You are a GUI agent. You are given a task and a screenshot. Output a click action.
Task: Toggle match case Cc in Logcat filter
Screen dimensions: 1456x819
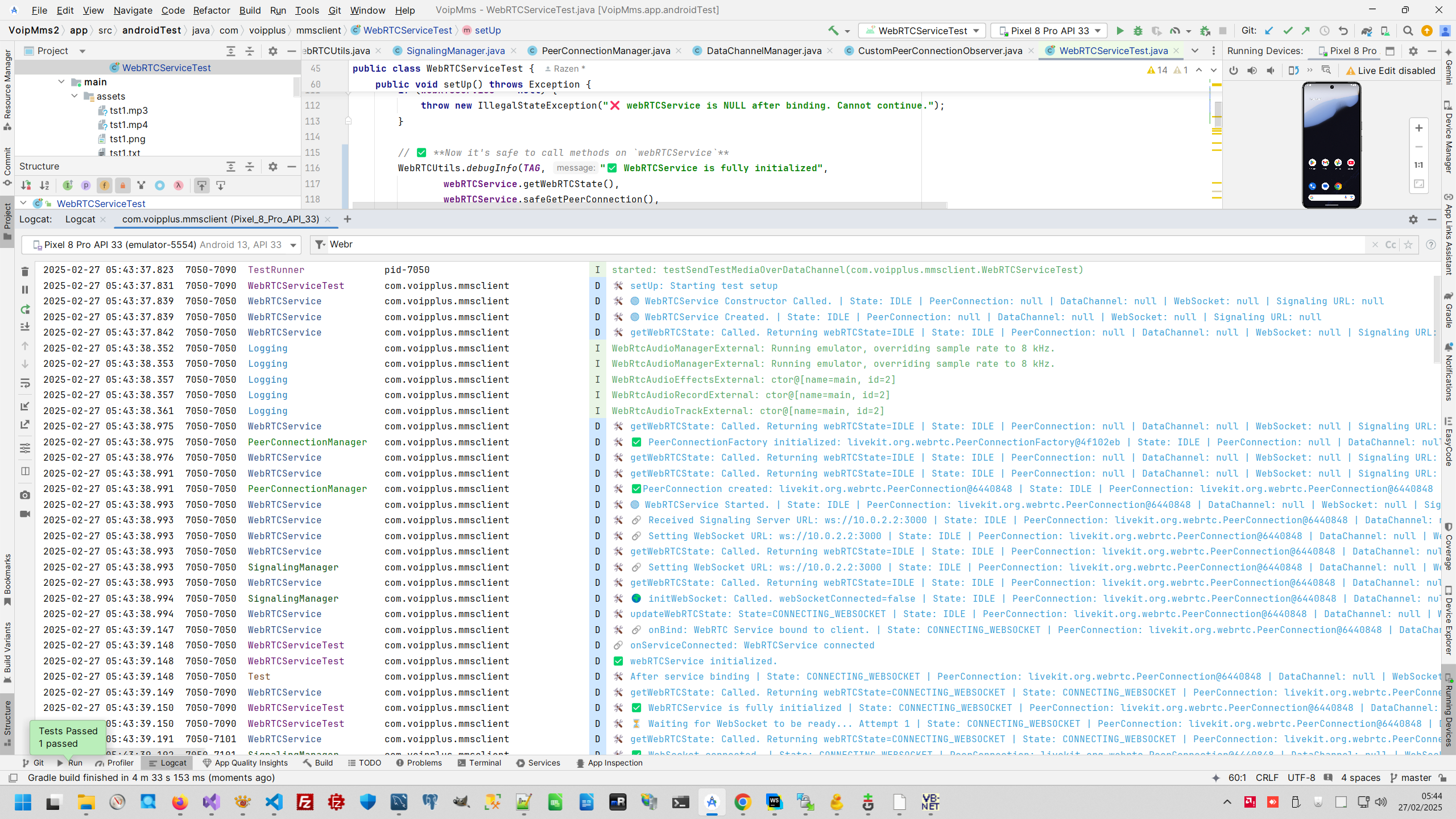(1391, 245)
